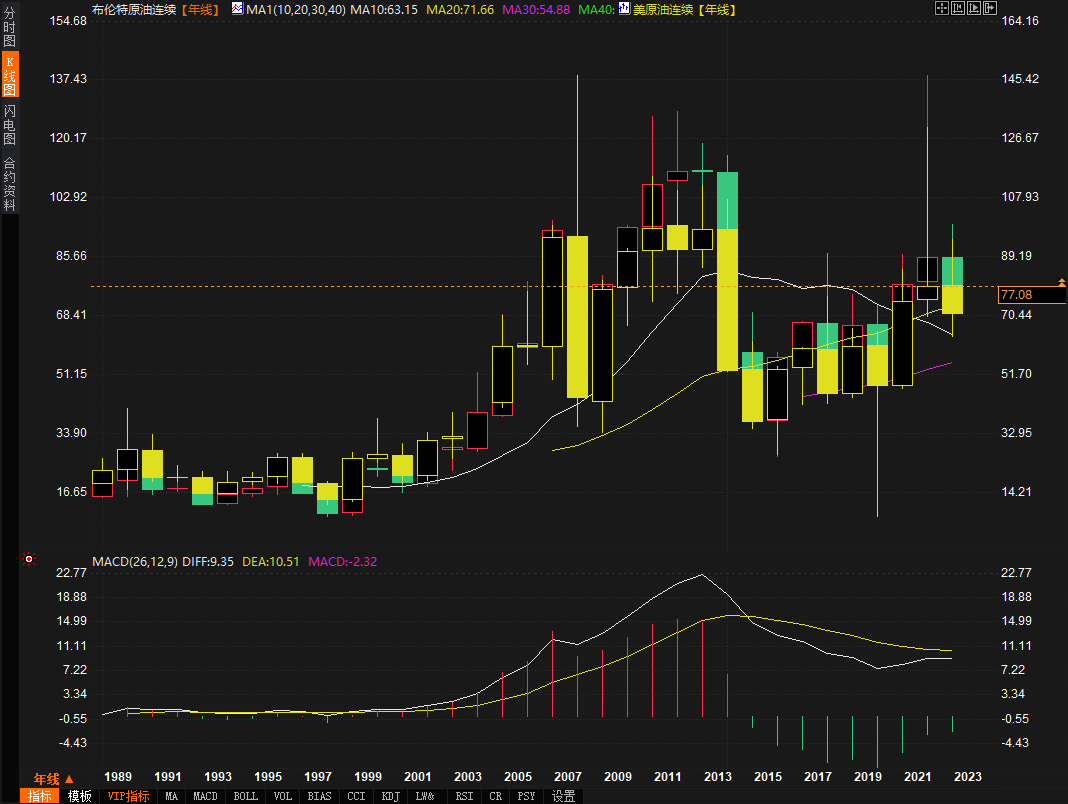Open the 闪电图 view
The image size is (1068, 804).
(9, 125)
